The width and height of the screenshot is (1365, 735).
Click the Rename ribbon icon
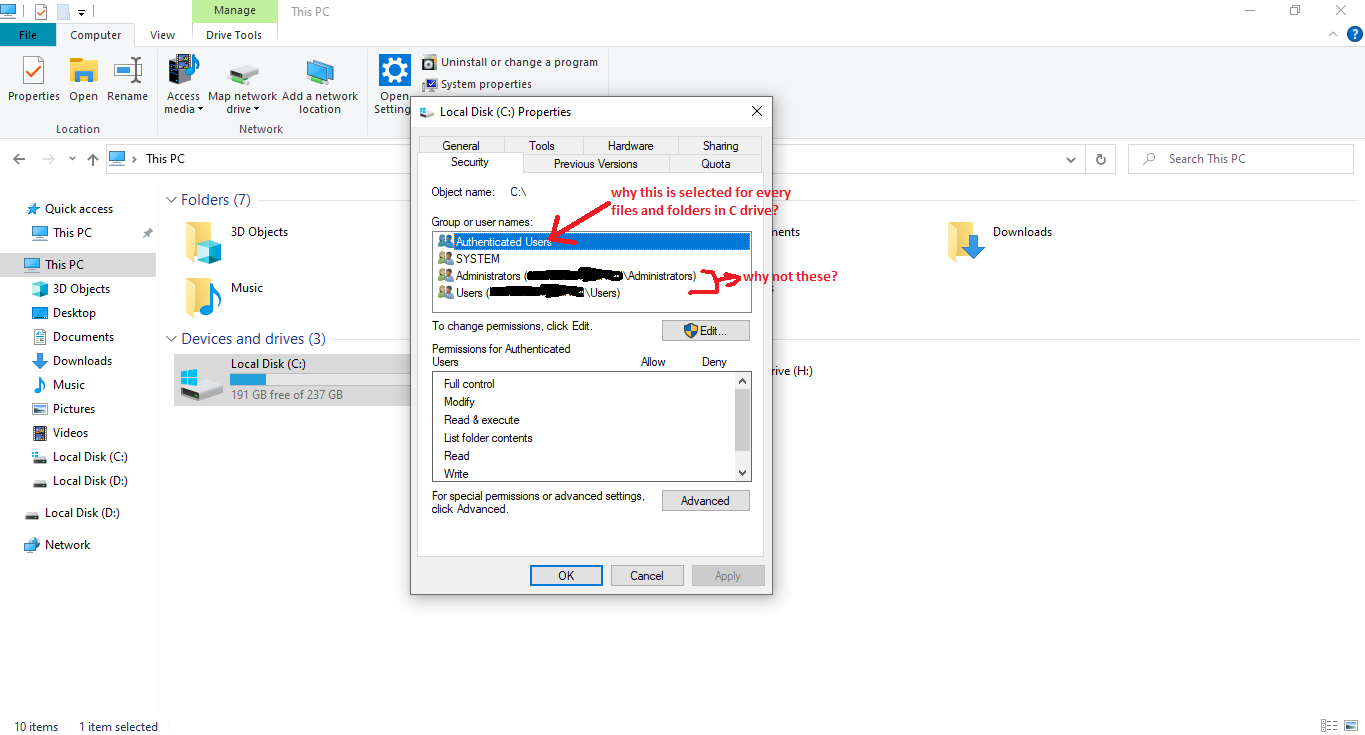tap(128, 72)
